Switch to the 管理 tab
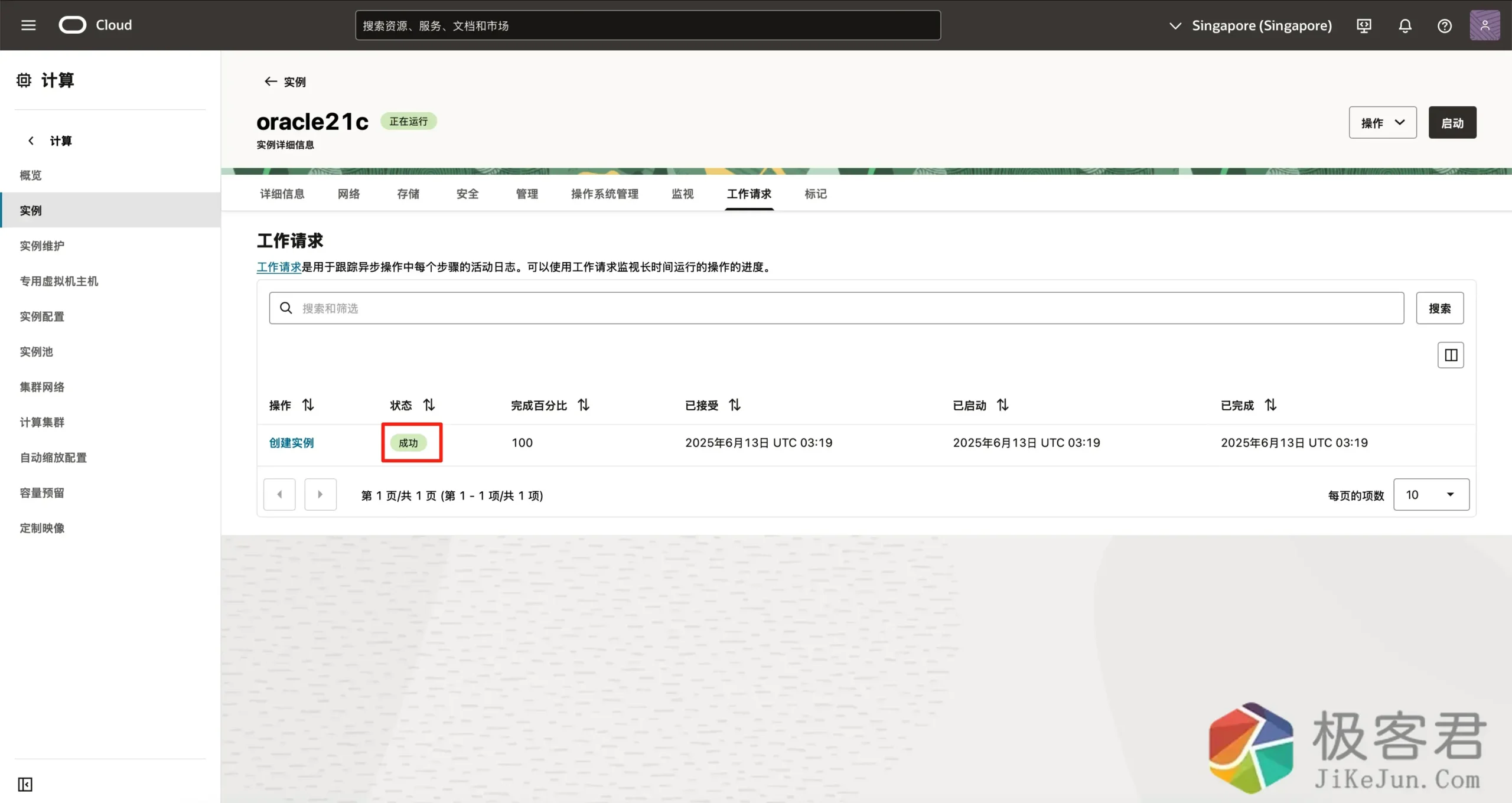This screenshot has height=803, width=1512. tap(527, 194)
